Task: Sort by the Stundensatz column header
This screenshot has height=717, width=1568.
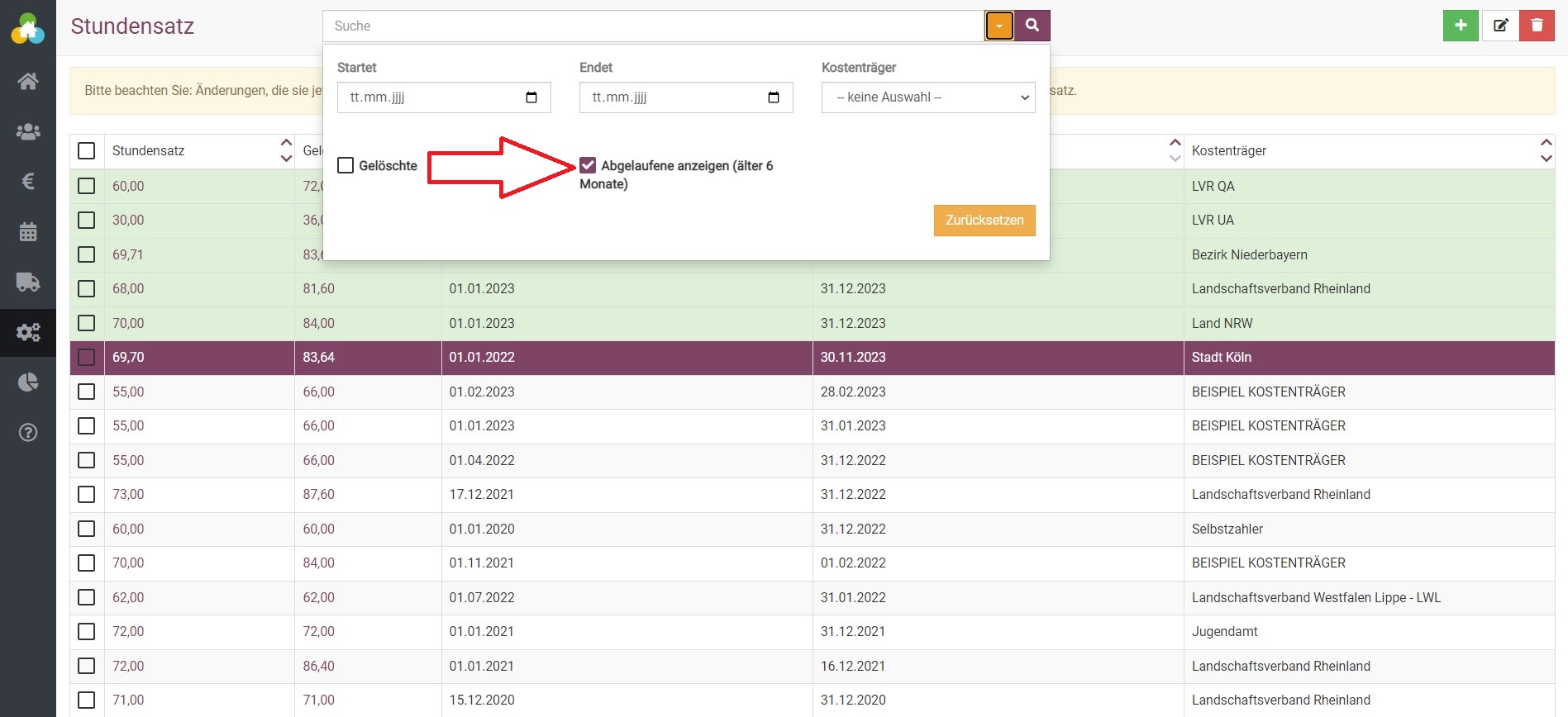Action: pos(149,150)
